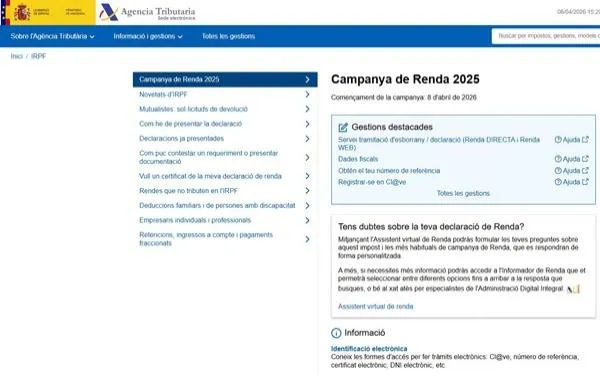Click the small assistant icon after Administració Digital Integral

[x=573, y=289]
